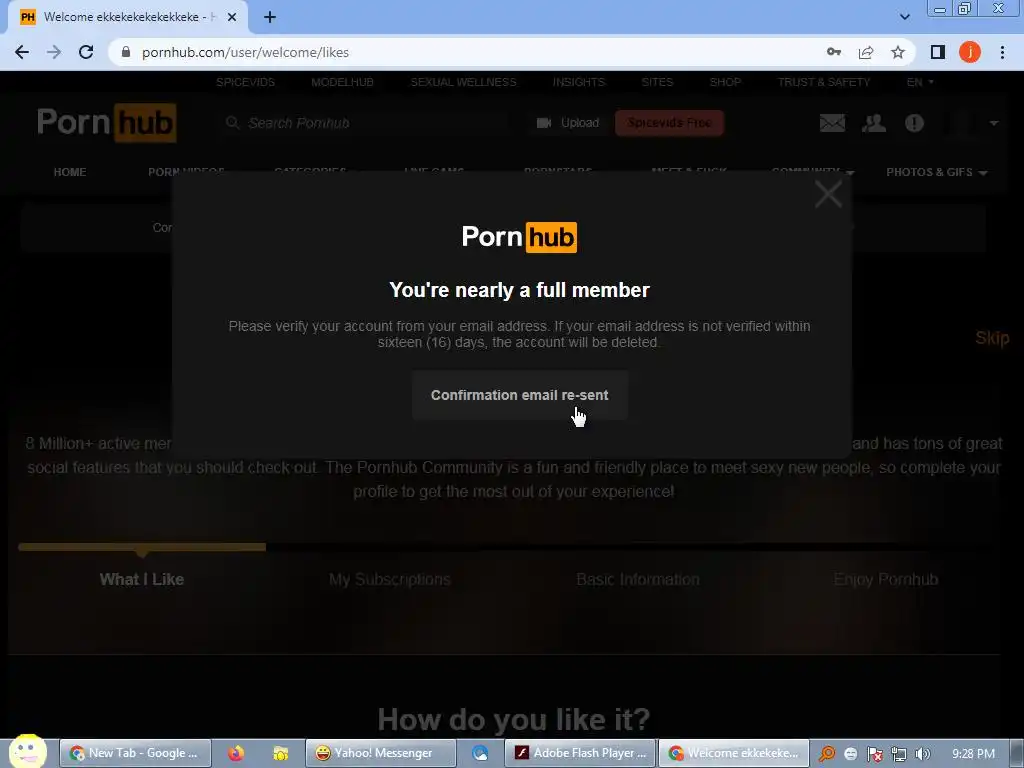The height and width of the screenshot is (768, 1024).
Task: Open the friend requests icon
Action: pos(874,123)
